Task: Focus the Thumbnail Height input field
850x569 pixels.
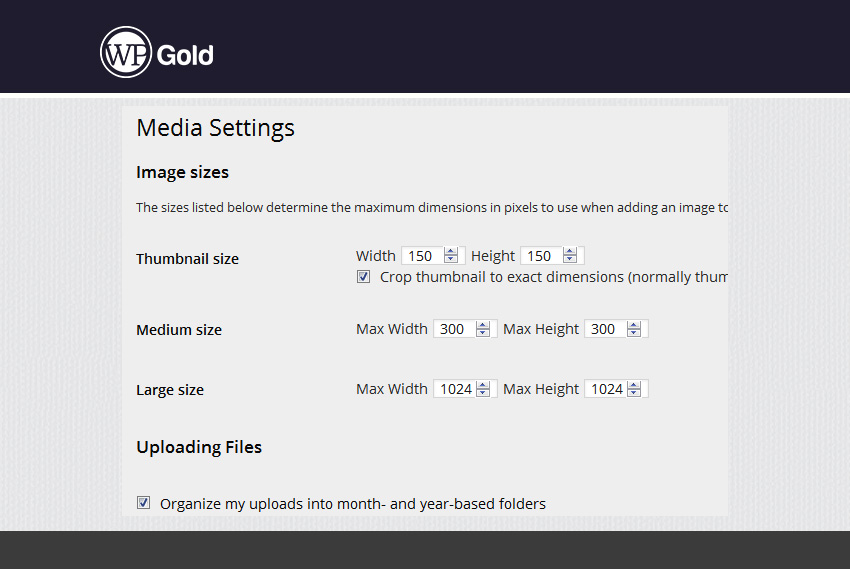Action: (541, 256)
